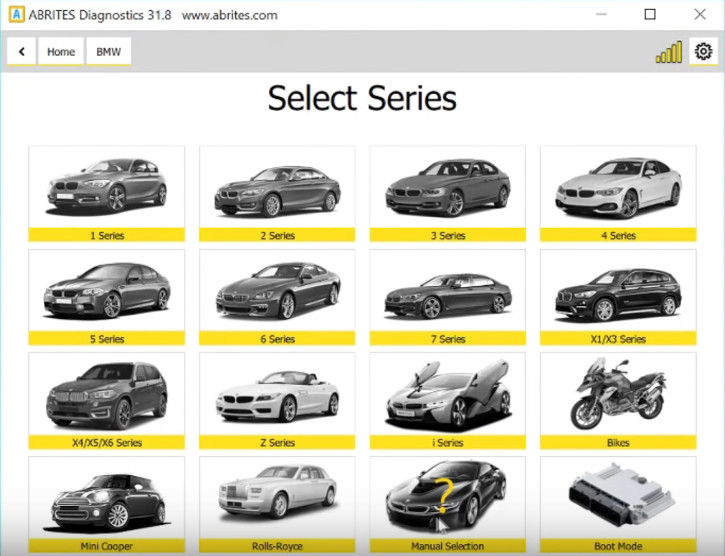Check the yellow signal strength bars
Screen dimensions: 725x556
point(669,52)
